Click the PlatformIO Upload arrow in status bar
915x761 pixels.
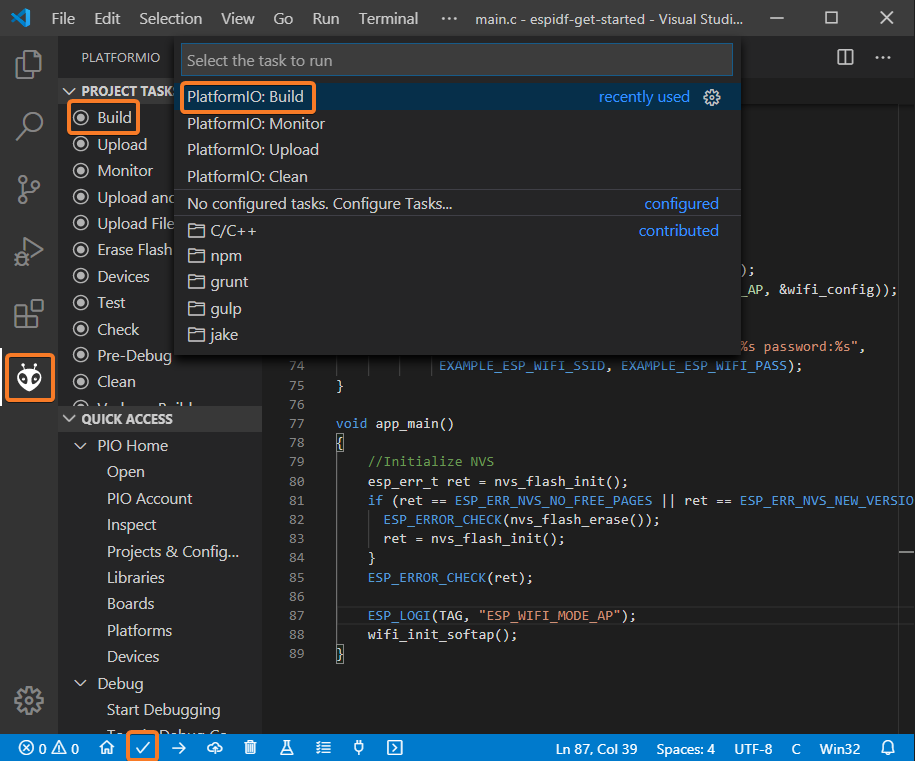coord(179,748)
